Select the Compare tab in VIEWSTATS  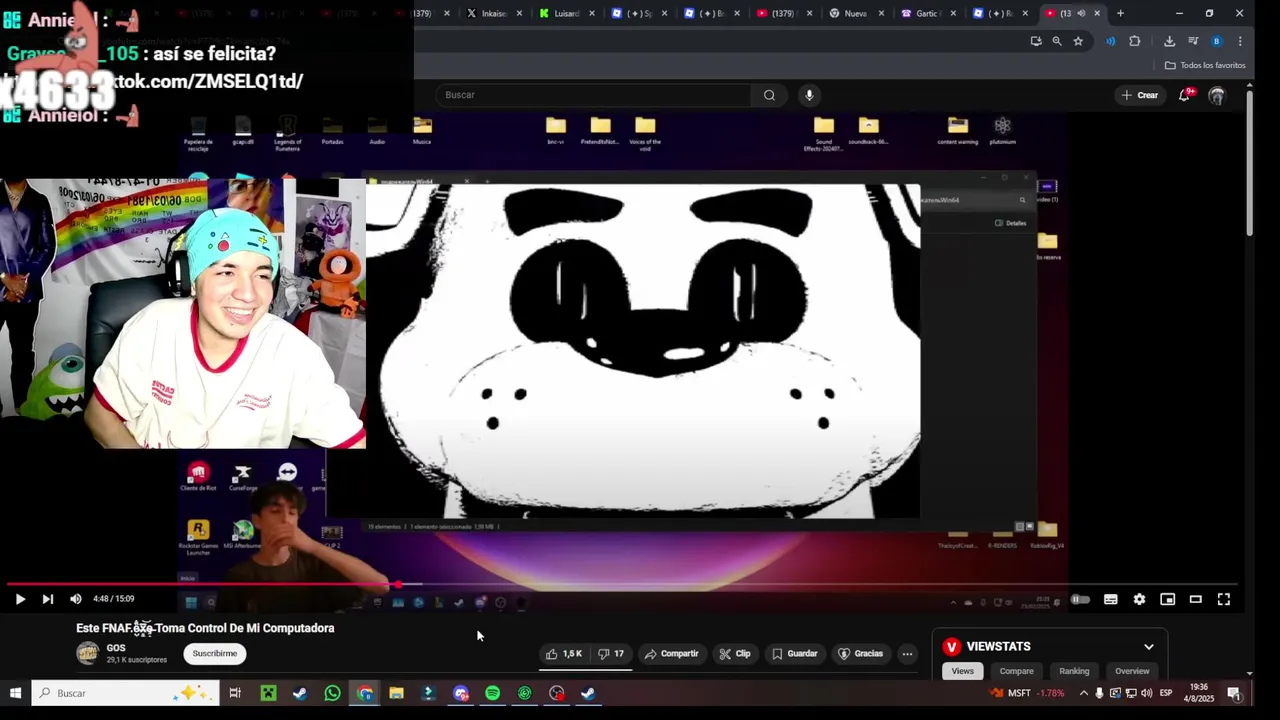[x=1016, y=671]
